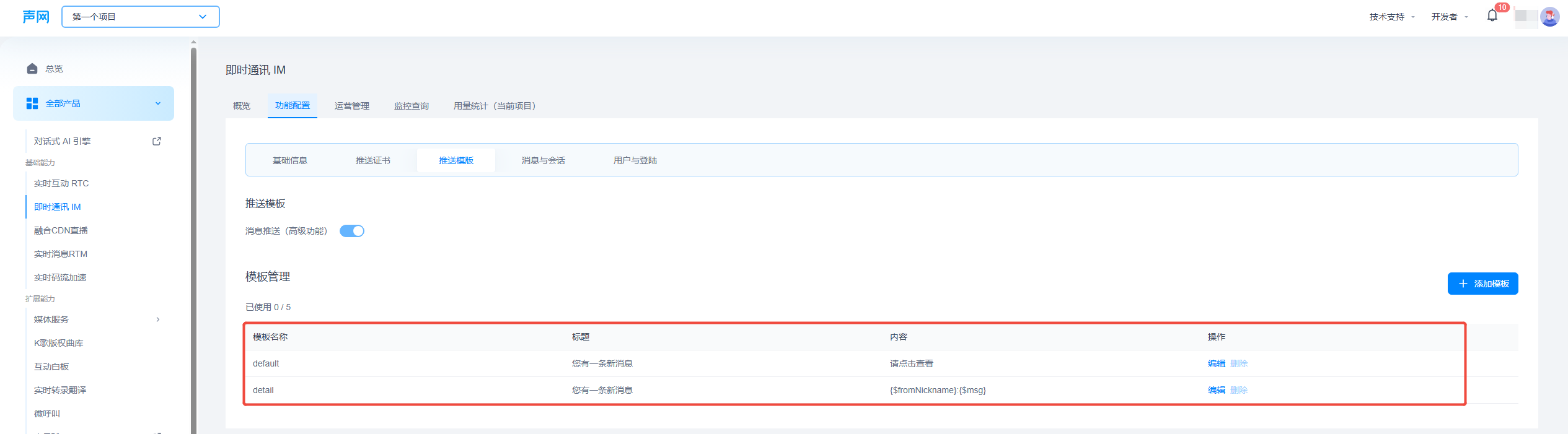Click the 您有一条新消息 title in detail row
Viewport: 1568px width, 434px height.
coord(602,390)
